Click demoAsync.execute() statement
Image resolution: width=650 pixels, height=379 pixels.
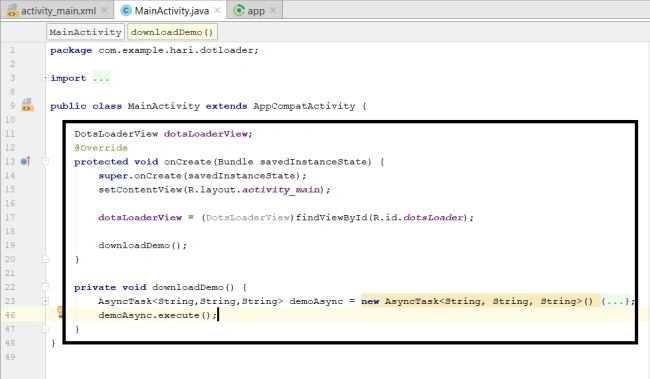(157, 315)
